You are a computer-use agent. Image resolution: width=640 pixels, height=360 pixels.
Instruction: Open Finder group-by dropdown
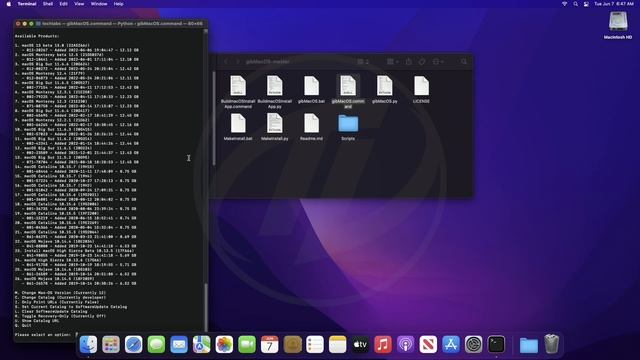tap(392, 62)
